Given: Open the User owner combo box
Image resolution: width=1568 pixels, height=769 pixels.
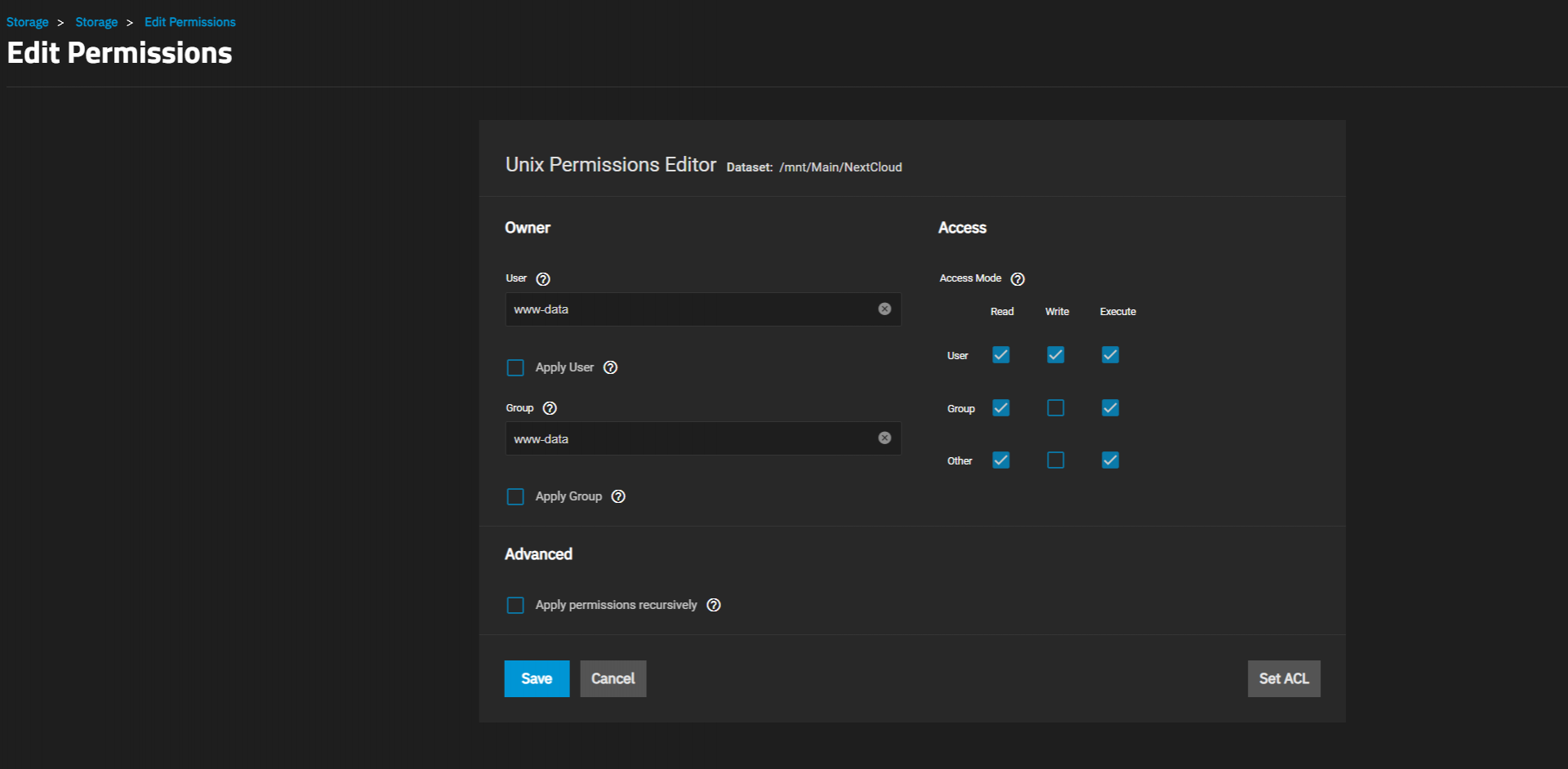Looking at the screenshot, I should tap(690, 309).
